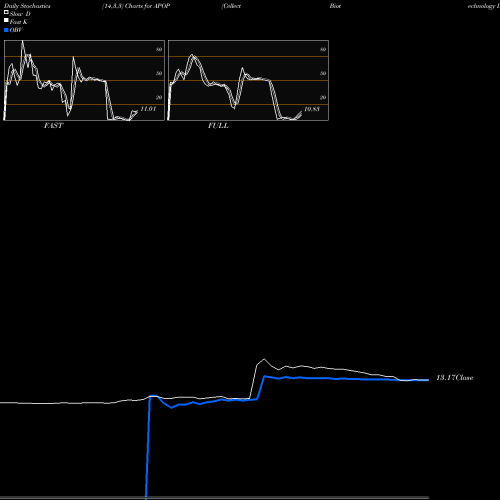This screenshot has height=500, width=500.
Task: Click the blue OBV legend swatch
Action: pyautogui.click(x=6, y=30)
